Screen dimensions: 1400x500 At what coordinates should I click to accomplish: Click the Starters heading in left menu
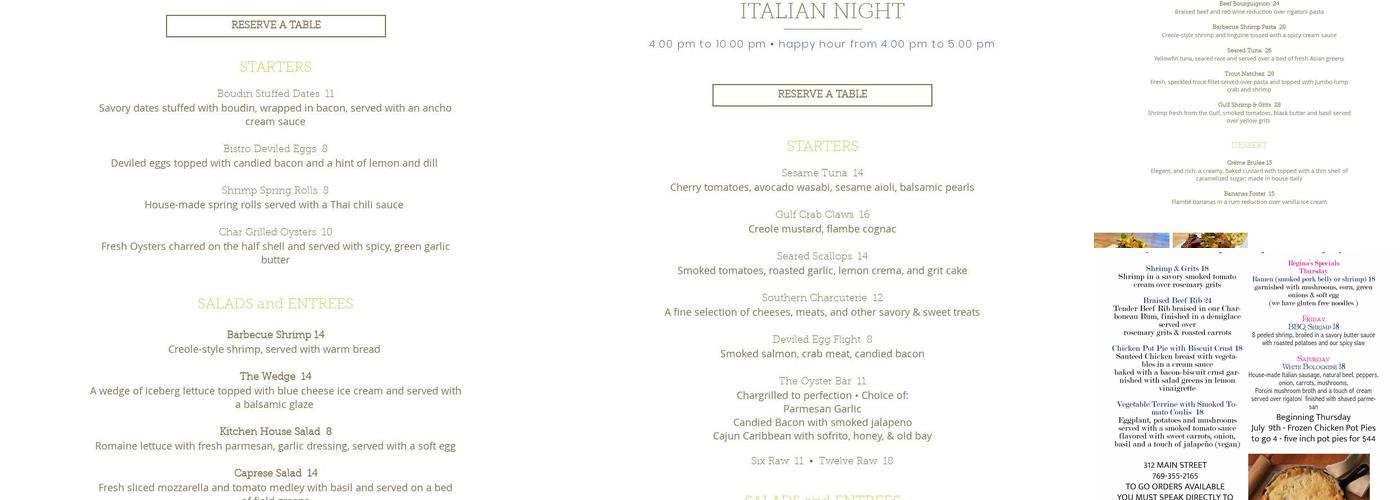click(276, 67)
